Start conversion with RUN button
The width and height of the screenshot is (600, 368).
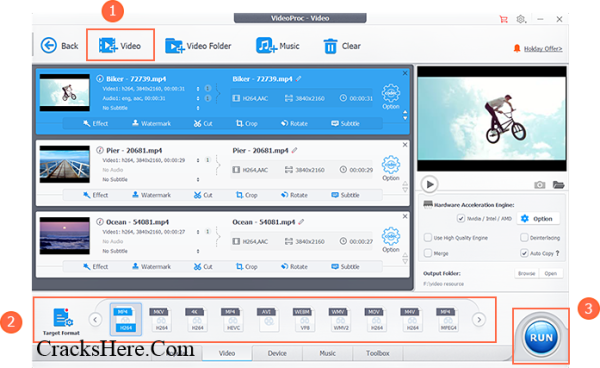click(541, 337)
